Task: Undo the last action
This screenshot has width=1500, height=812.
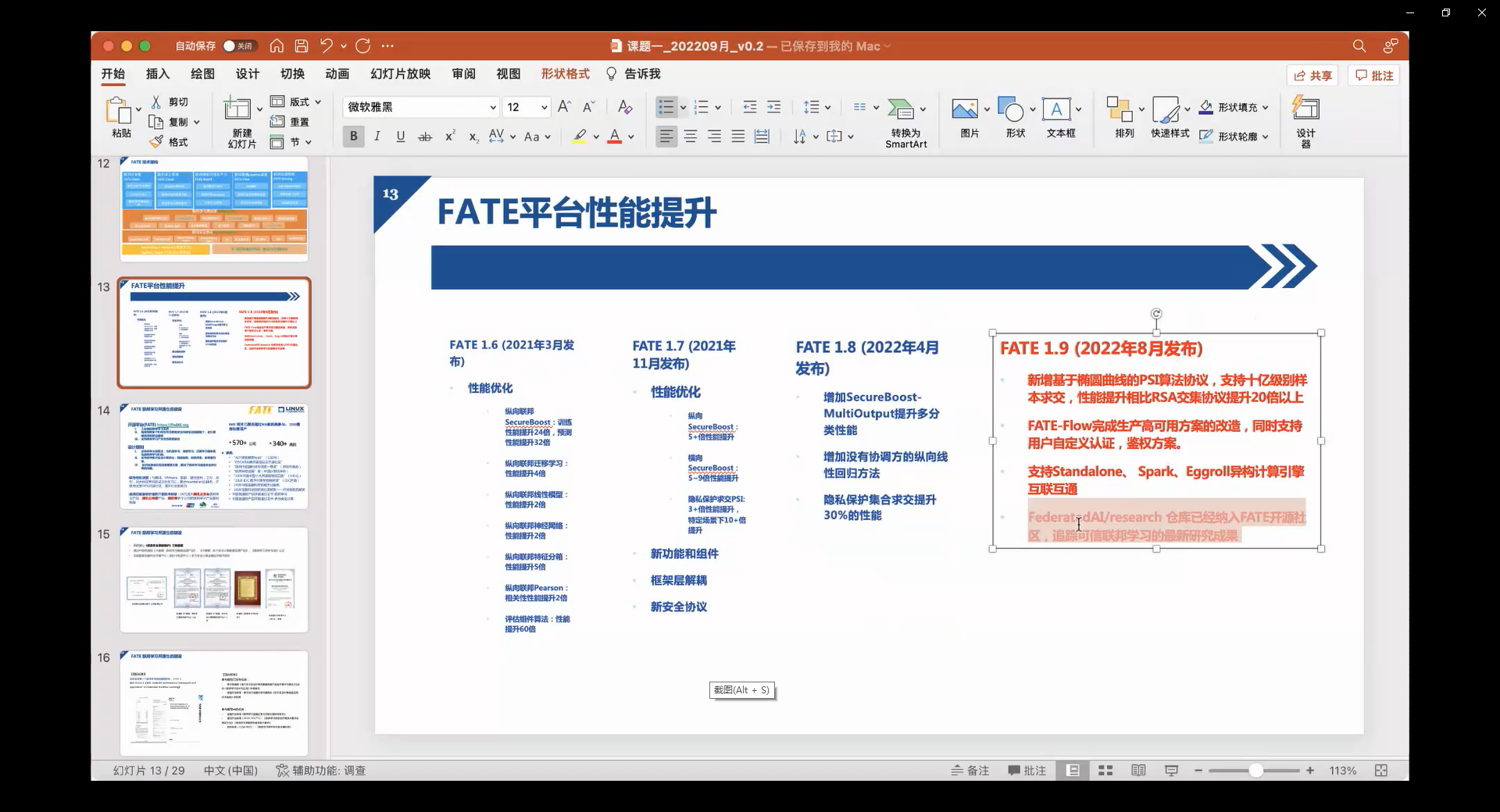Action: pos(327,46)
